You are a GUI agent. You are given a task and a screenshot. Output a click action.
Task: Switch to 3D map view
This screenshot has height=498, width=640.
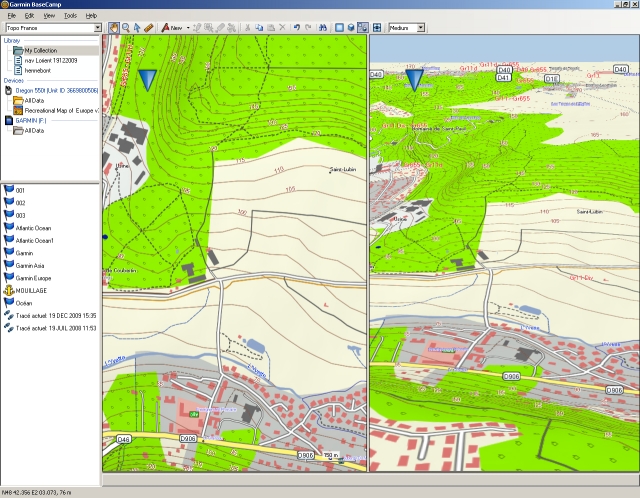tap(351, 28)
